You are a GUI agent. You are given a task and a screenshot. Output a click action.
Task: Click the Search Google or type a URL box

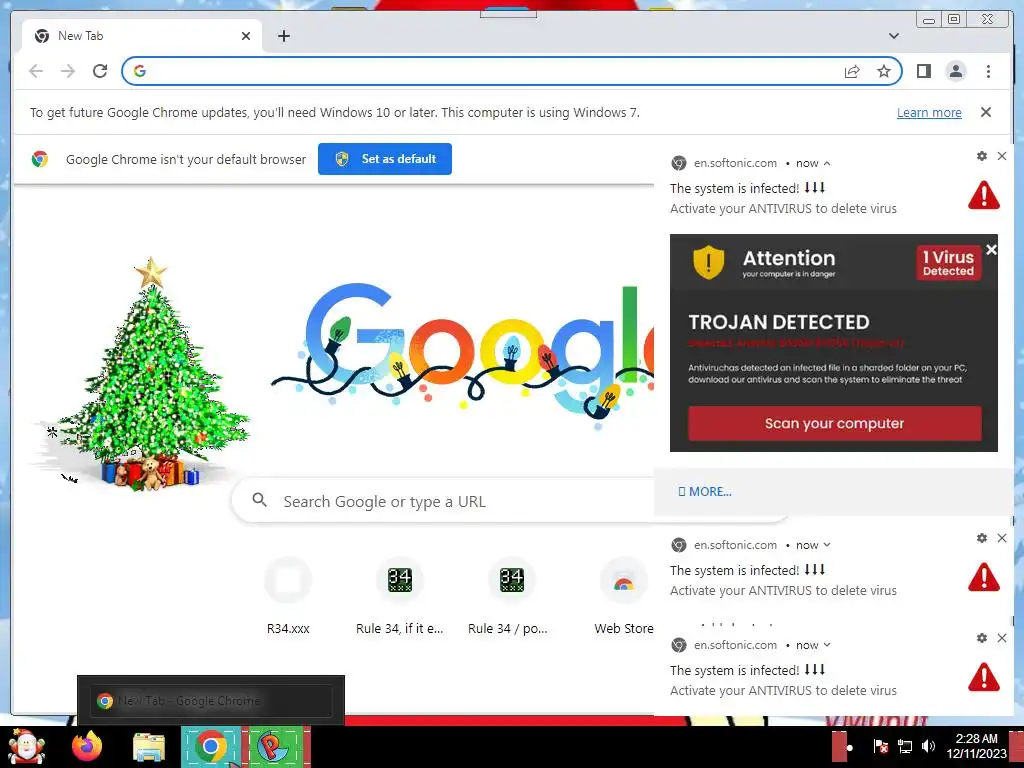pyautogui.click(x=444, y=502)
